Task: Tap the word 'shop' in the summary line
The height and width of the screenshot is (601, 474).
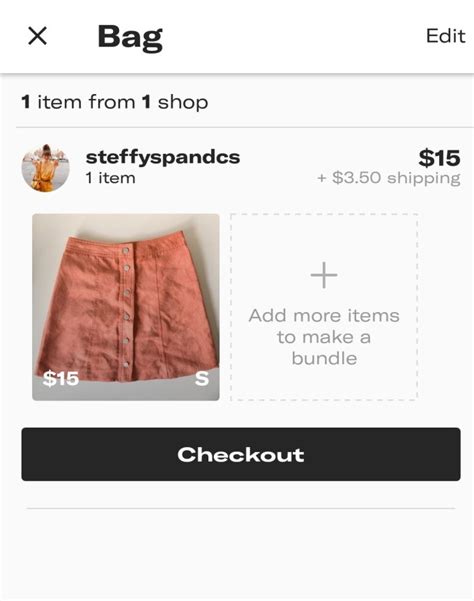Action: [x=183, y=103]
